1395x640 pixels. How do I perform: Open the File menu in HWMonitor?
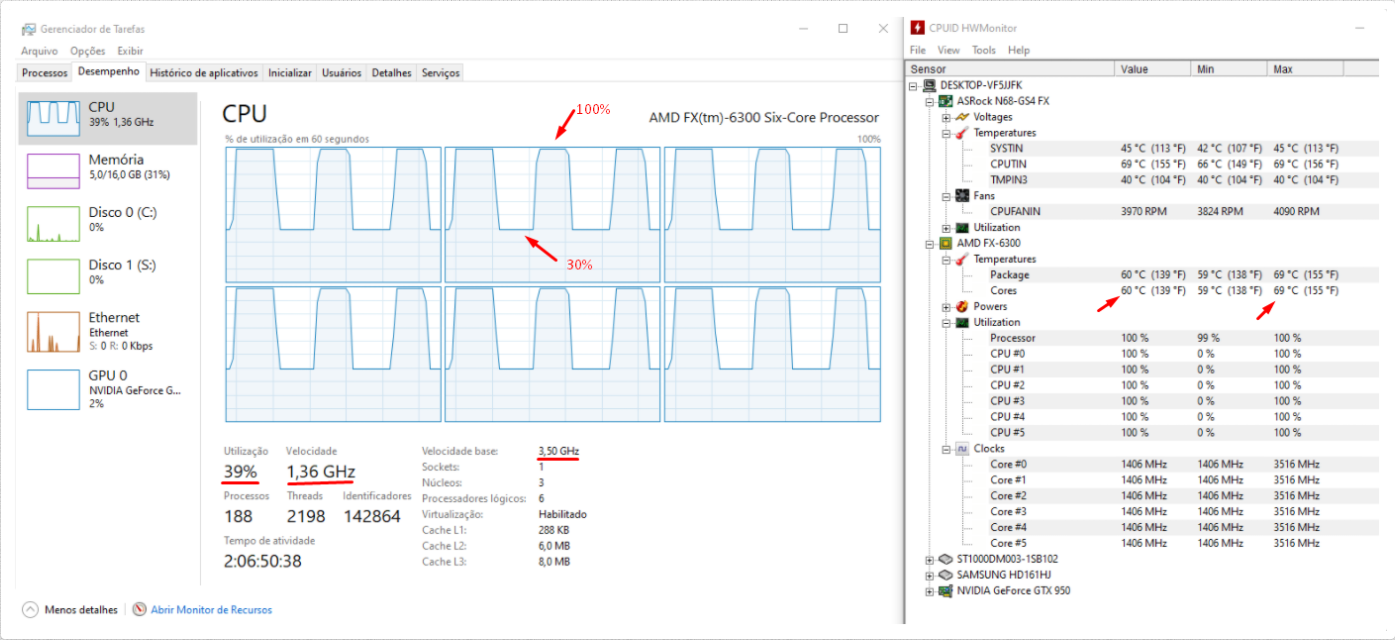[918, 50]
